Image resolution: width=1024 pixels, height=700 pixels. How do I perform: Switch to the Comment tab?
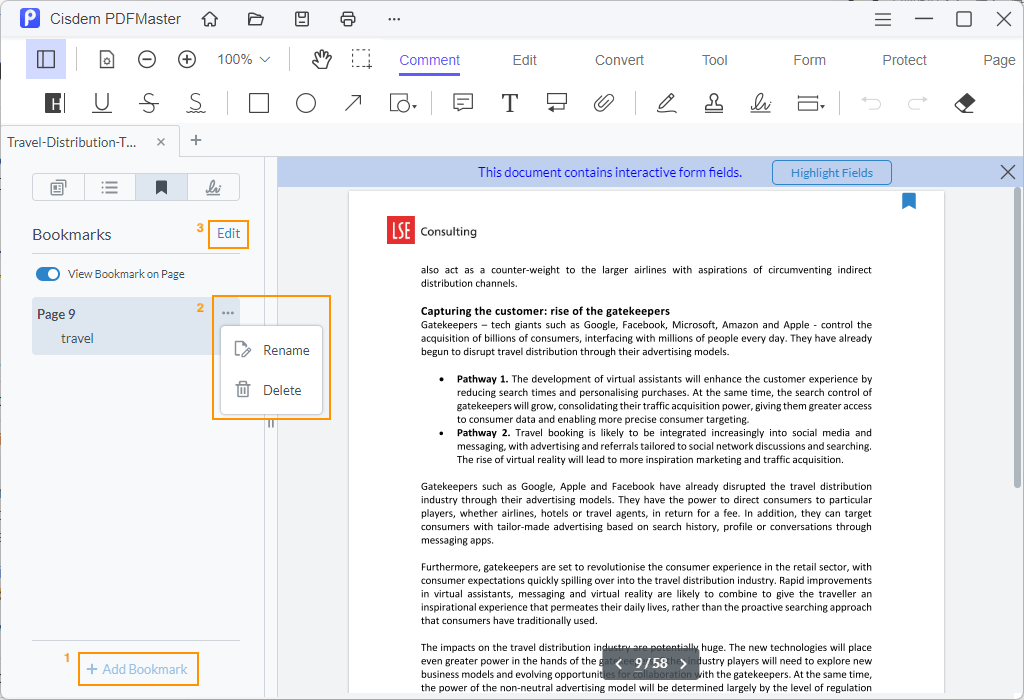[x=429, y=60]
